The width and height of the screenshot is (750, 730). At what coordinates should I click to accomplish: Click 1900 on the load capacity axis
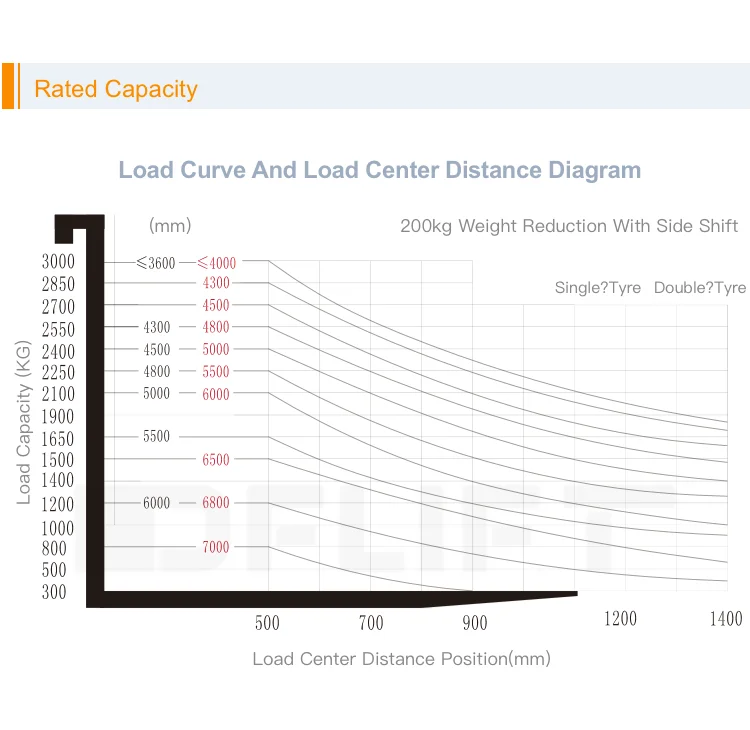tap(58, 416)
